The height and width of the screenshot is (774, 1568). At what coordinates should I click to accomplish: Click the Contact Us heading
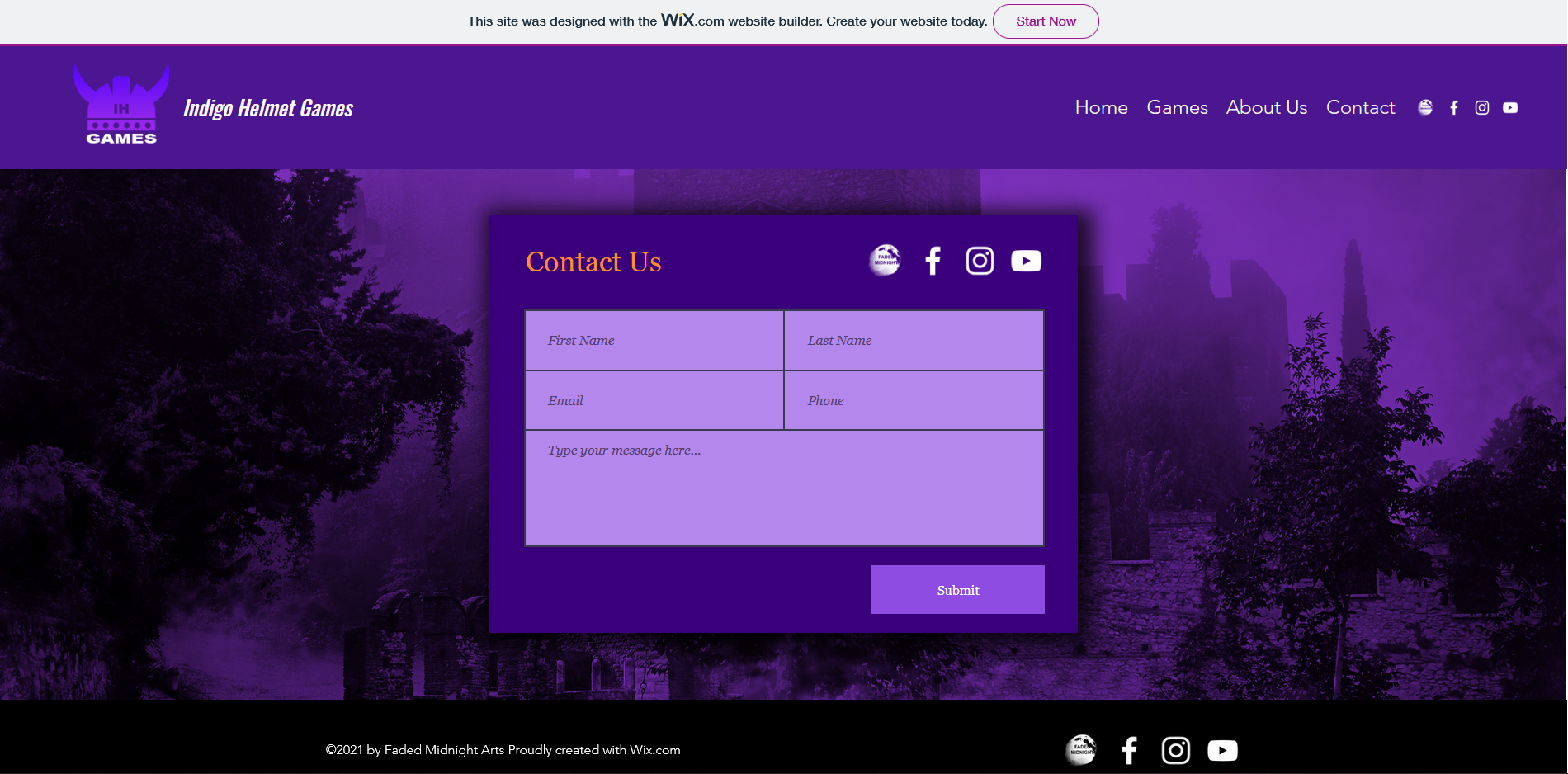coord(593,262)
